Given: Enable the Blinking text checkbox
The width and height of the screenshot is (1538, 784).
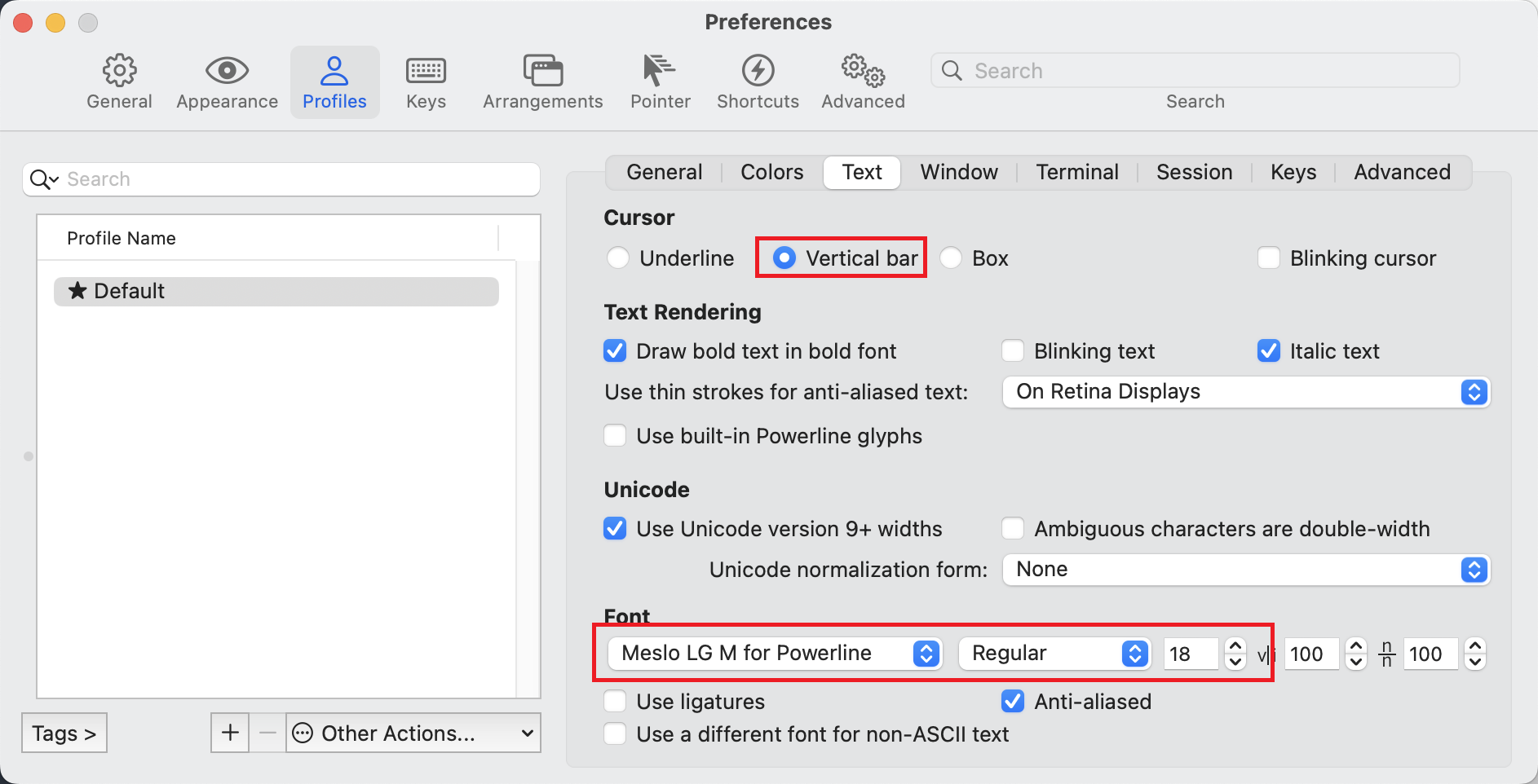Looking at the screenshot, I should [1013, 351].
